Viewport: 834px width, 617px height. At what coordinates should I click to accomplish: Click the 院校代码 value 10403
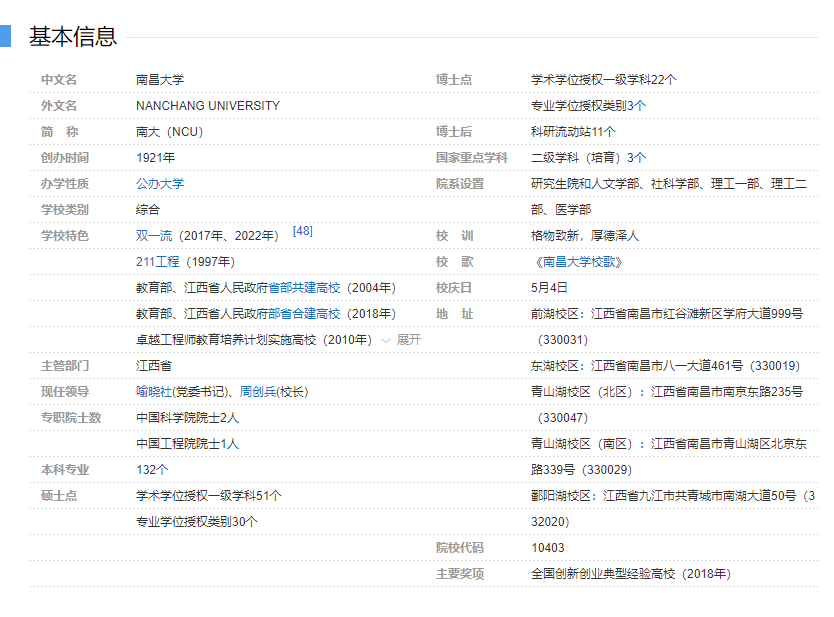[x=547, y=548]
